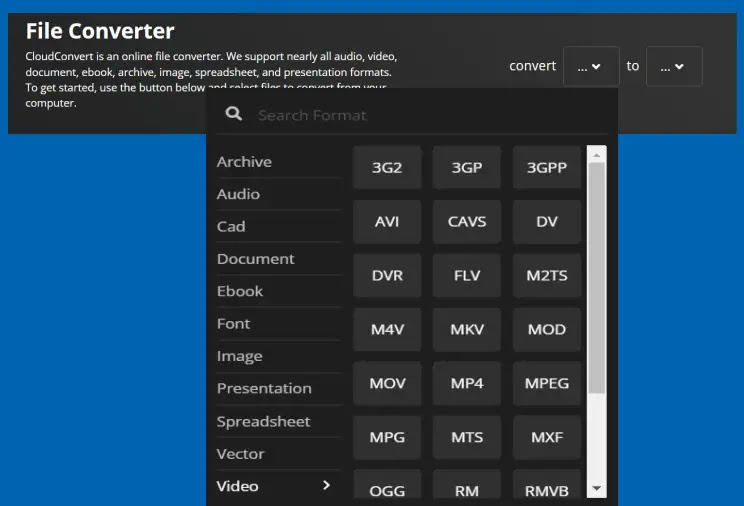Choose the M2TS format
744x506 pixels.
(x=547, y=275)
